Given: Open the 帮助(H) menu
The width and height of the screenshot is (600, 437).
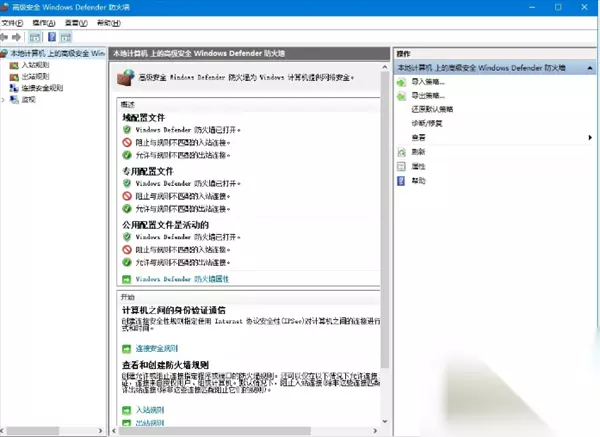Looking at the screenshot, I should point(109,23).
